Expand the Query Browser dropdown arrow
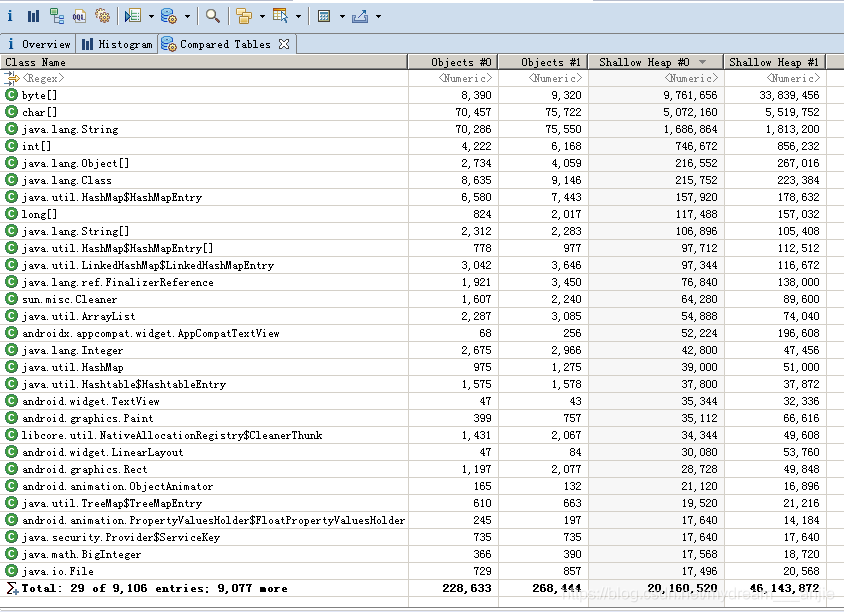Viewport: 844px width, 612px height. tap(187, 17)
